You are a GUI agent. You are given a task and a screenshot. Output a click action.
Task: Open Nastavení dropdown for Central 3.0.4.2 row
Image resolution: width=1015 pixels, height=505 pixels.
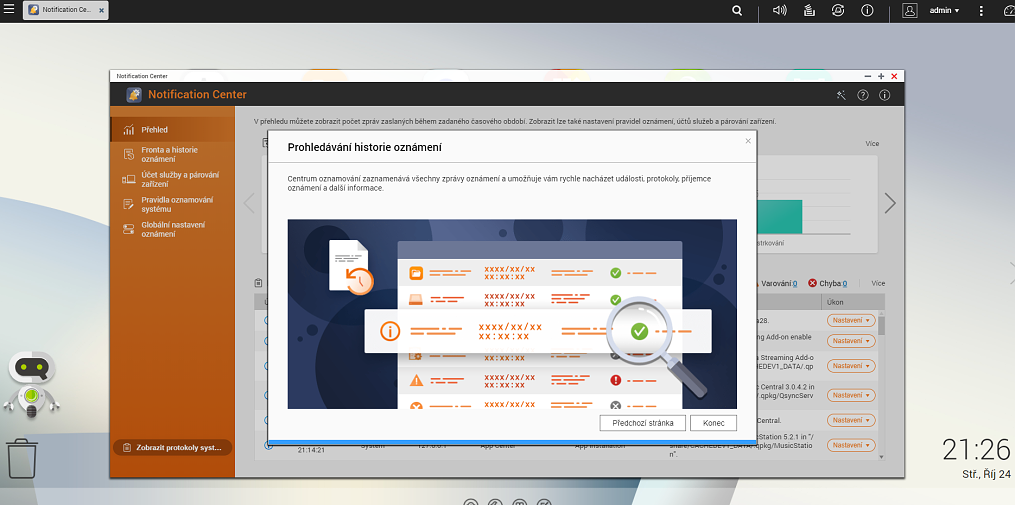pyautogui.click(x=851, y=395)
